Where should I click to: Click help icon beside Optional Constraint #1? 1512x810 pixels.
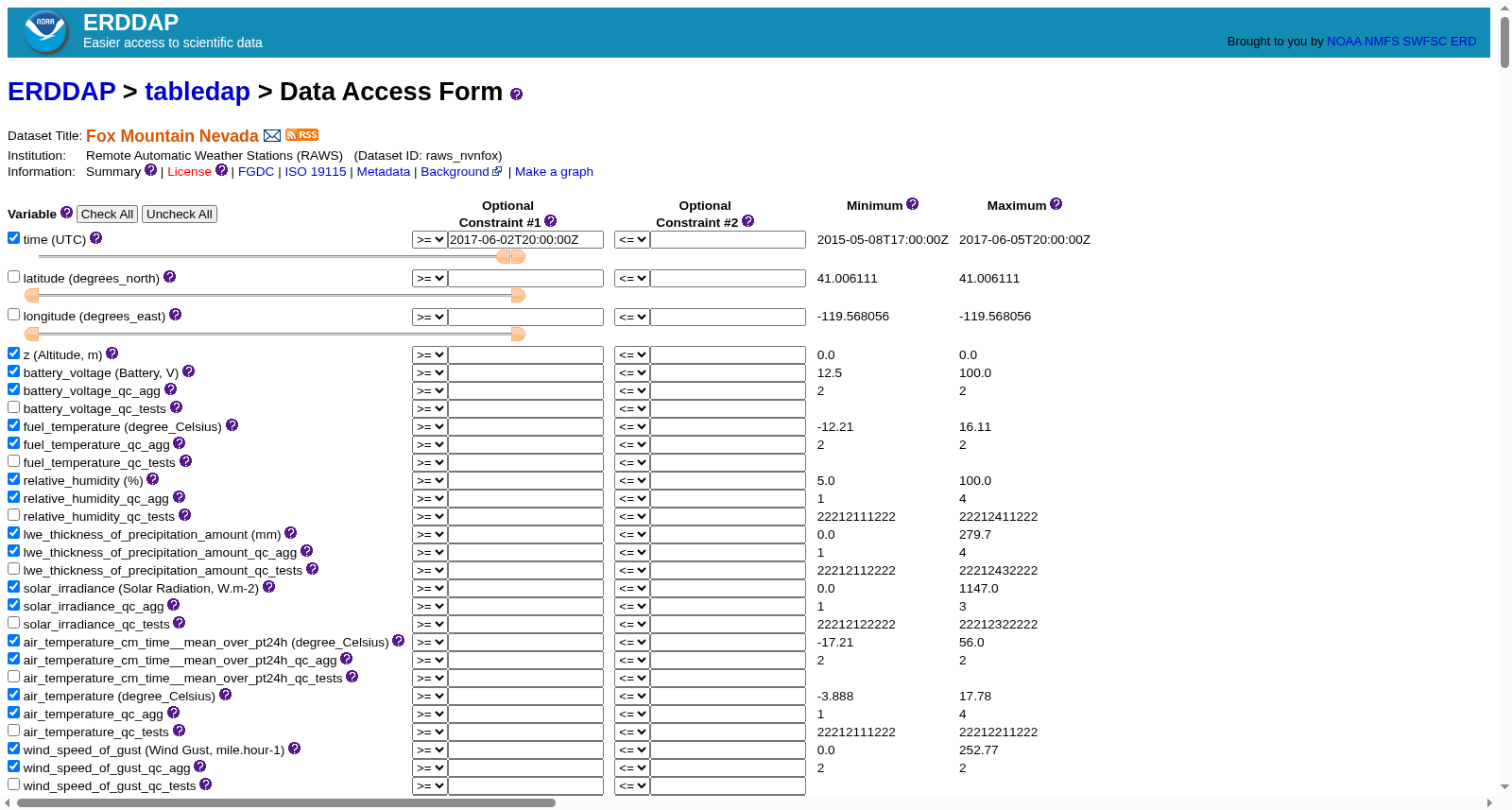click(551, 221)
